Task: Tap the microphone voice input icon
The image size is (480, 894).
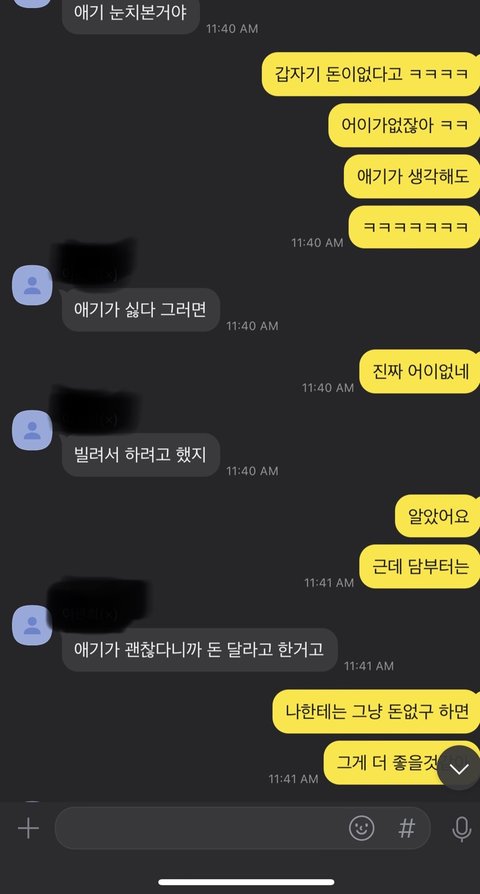Action: pos(462,829)
